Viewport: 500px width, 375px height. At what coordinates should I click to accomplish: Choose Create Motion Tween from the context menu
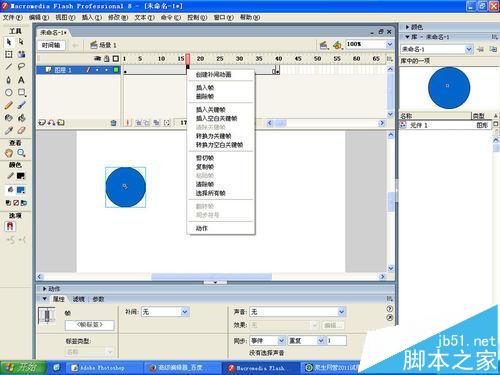tap(214, 75)
